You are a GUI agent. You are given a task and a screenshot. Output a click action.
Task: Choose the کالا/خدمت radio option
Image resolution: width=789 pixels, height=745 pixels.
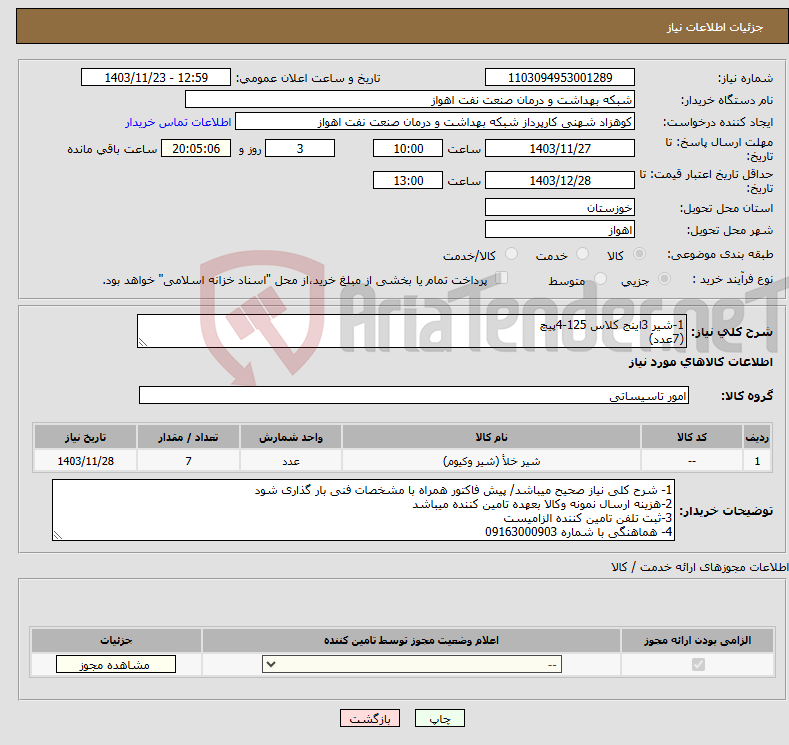pos(513,256)
